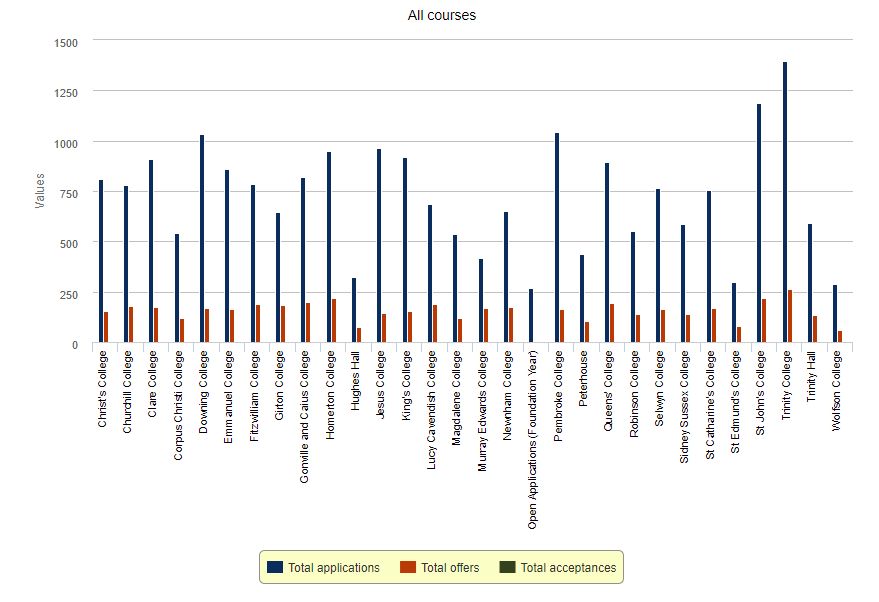Click the Lucy Cavendish College label

click(431, 408)
